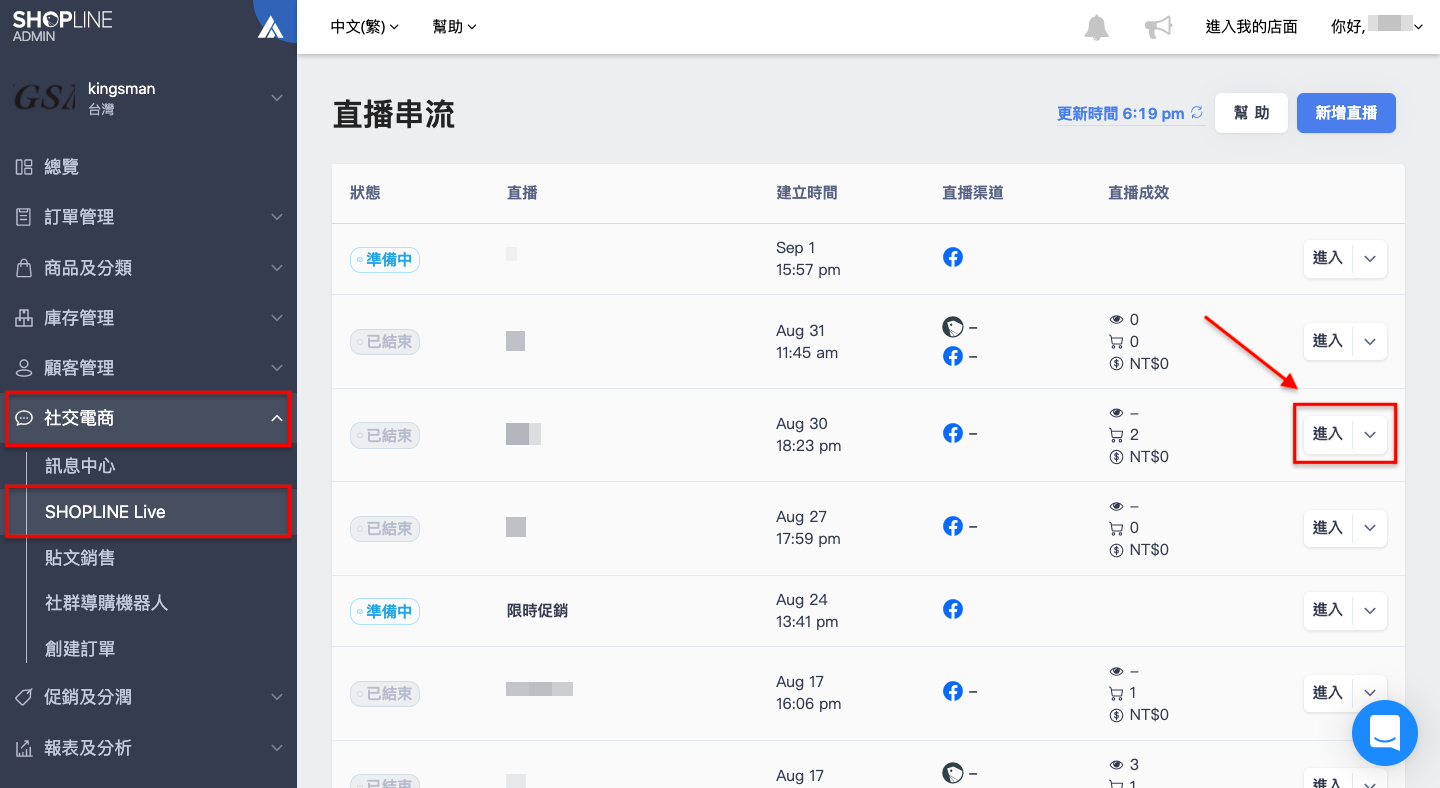Click the Facebook icon in Aug 31 row
The height and width of the screenshot is (788, 1440).
[953, 356]
